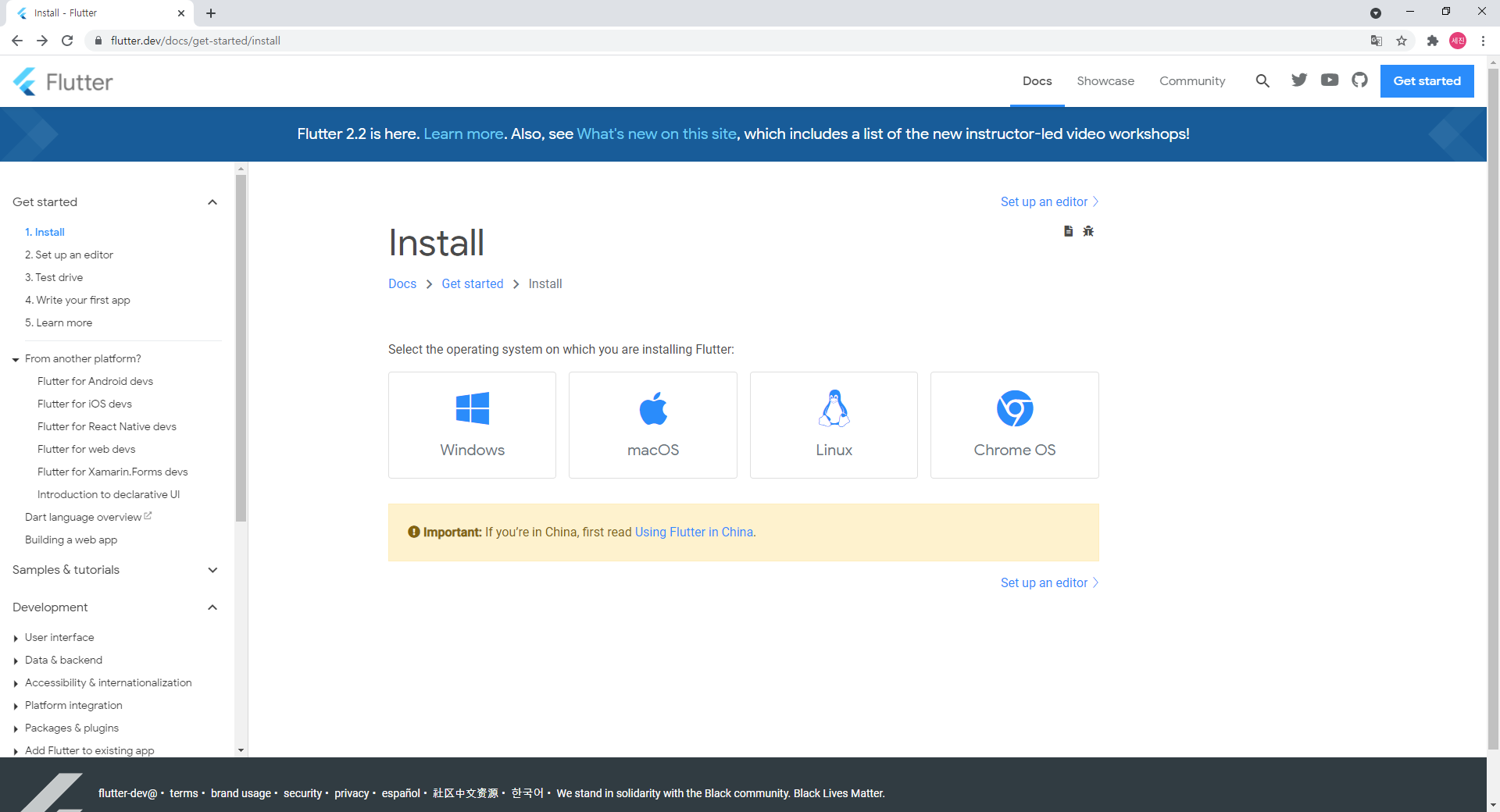1500x812 pixels.
Task: Follow 'What's new on this site' link
Action: point(656,134)
